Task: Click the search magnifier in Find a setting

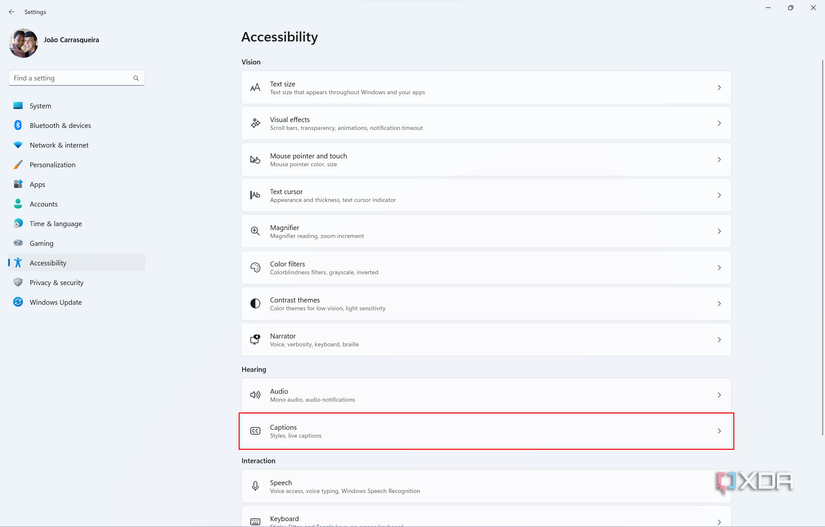Action: [x=136, y=78]
